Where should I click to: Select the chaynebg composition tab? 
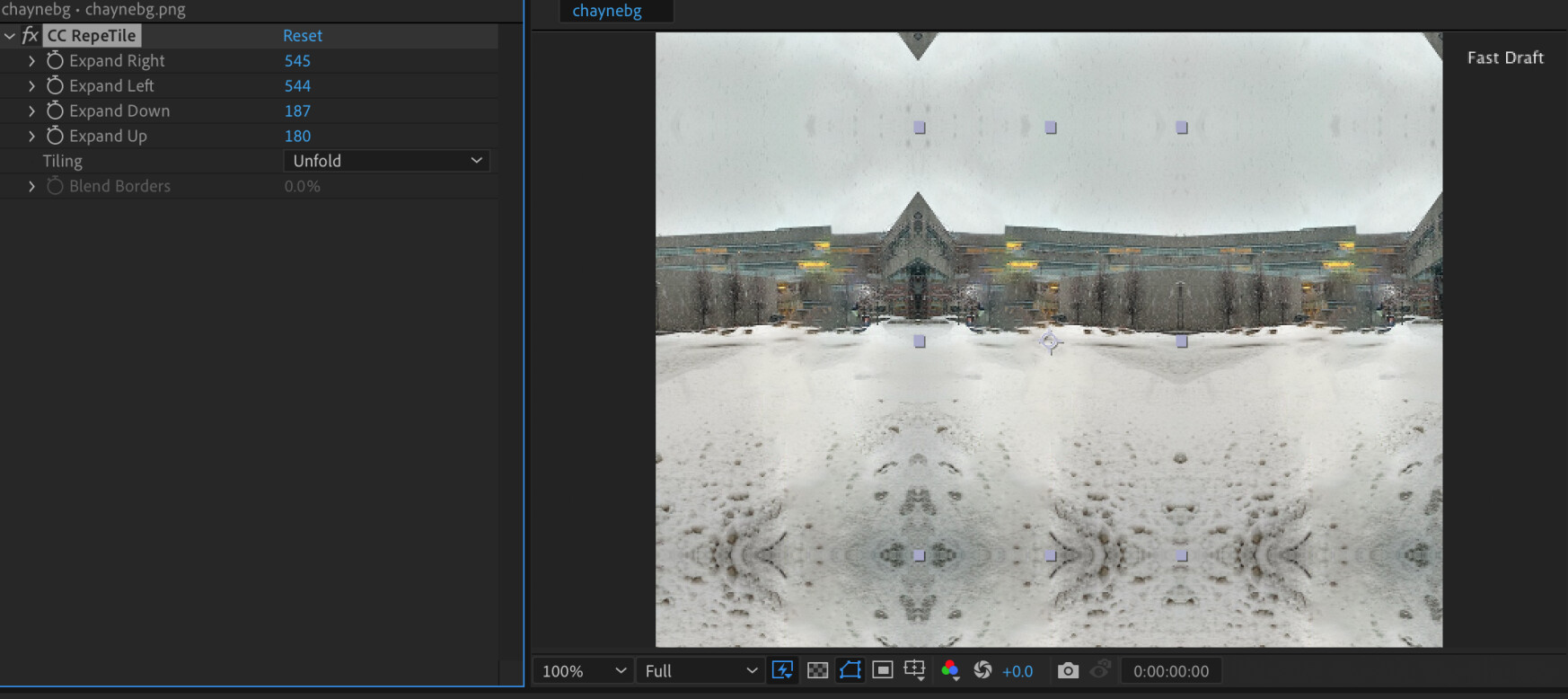pos(607,11)
